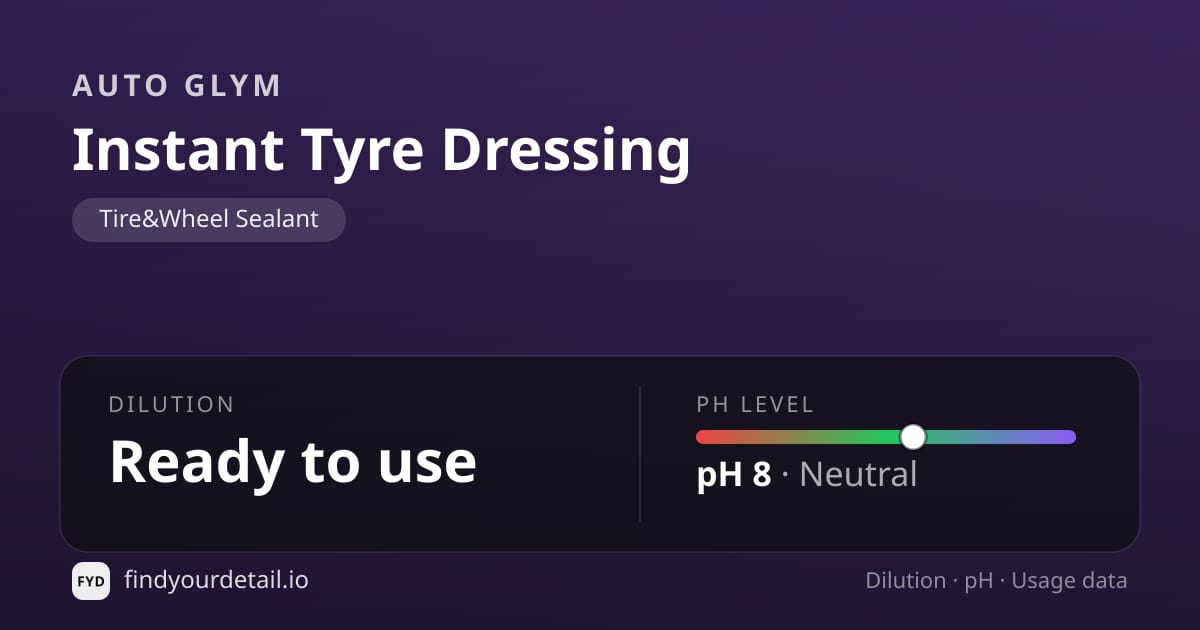
Task: Click the DILUTION section label
Action: click(x=172, y=404)
